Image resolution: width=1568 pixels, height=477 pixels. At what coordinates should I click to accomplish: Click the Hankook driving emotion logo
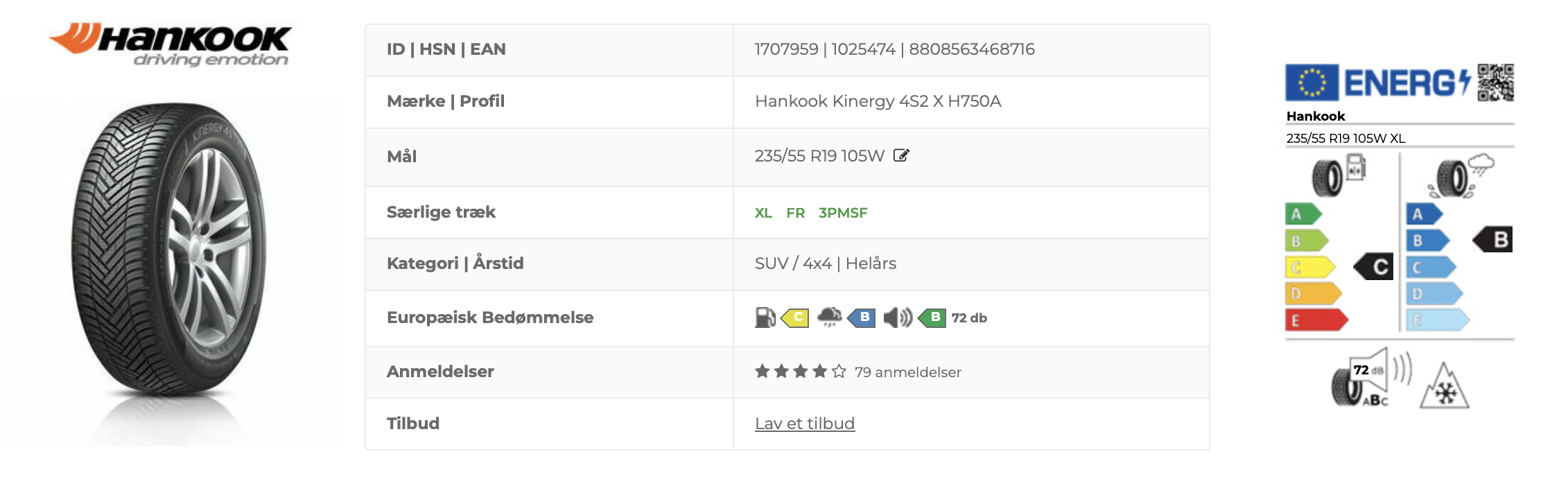point(171,45)
